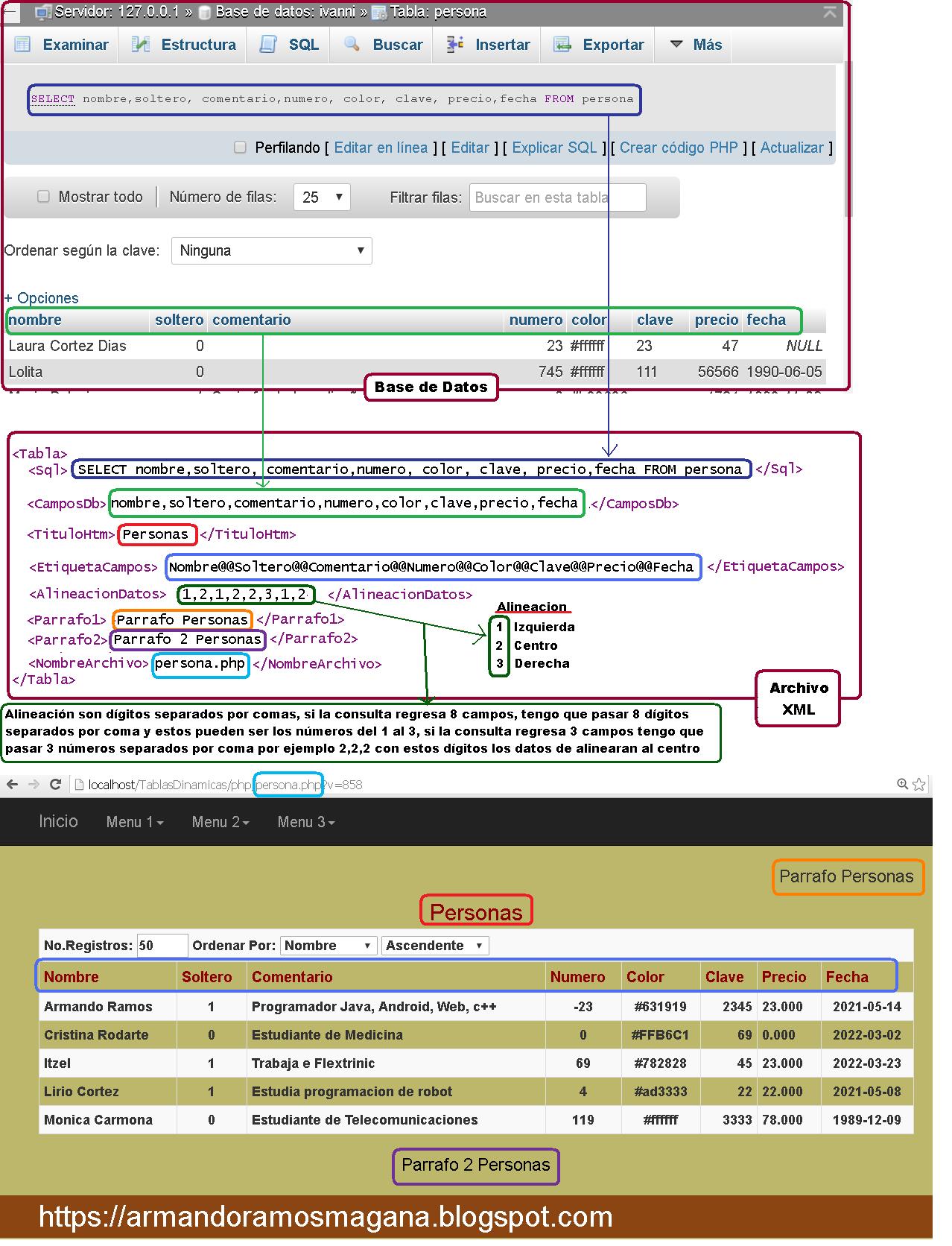This screenshot has height=1246, width=952.
Task: Click the Explicar SQL link
Action: point(554,148)
